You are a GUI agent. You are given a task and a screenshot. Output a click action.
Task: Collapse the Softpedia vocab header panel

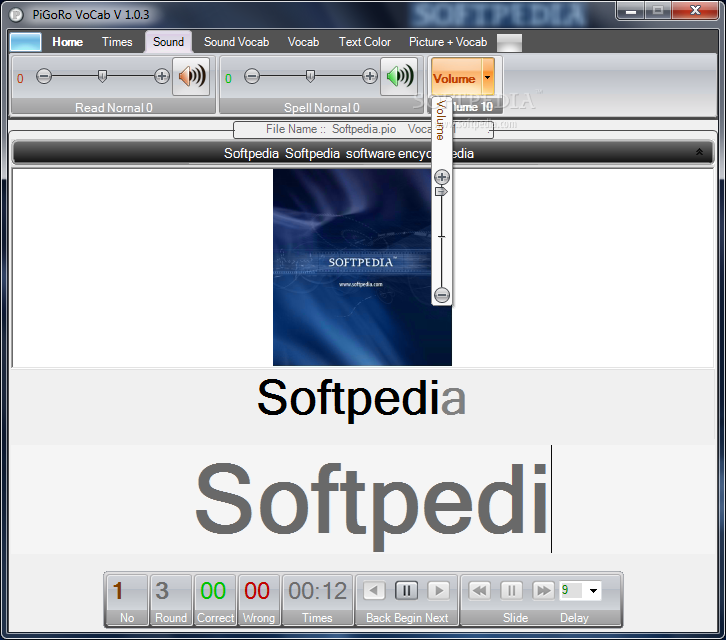(x=699, y=152)
